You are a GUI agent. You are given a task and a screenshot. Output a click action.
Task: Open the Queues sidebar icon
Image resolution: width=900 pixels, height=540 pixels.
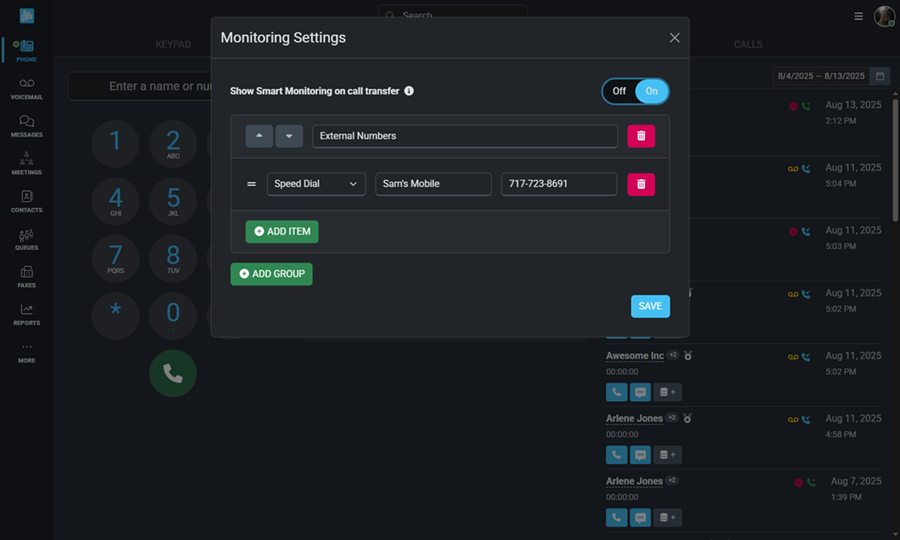(26, 239)
